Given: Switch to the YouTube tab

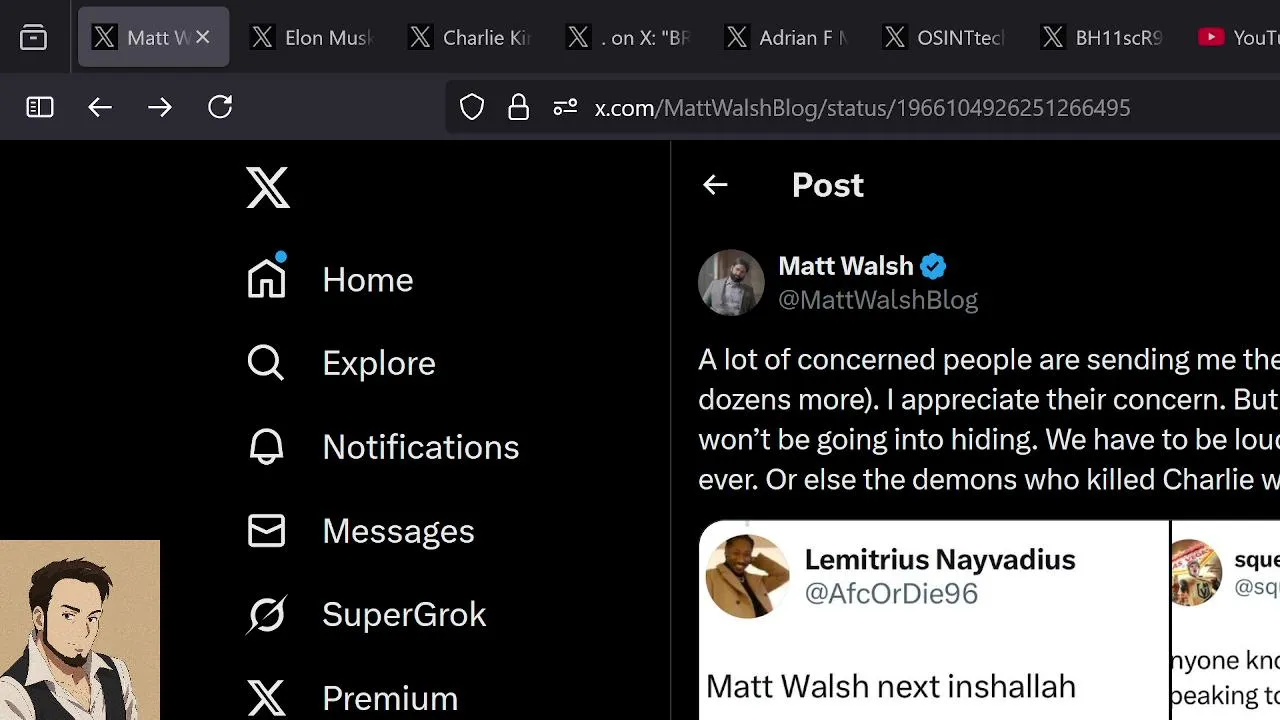Looking at the screenshot, I should point(1238,38).
